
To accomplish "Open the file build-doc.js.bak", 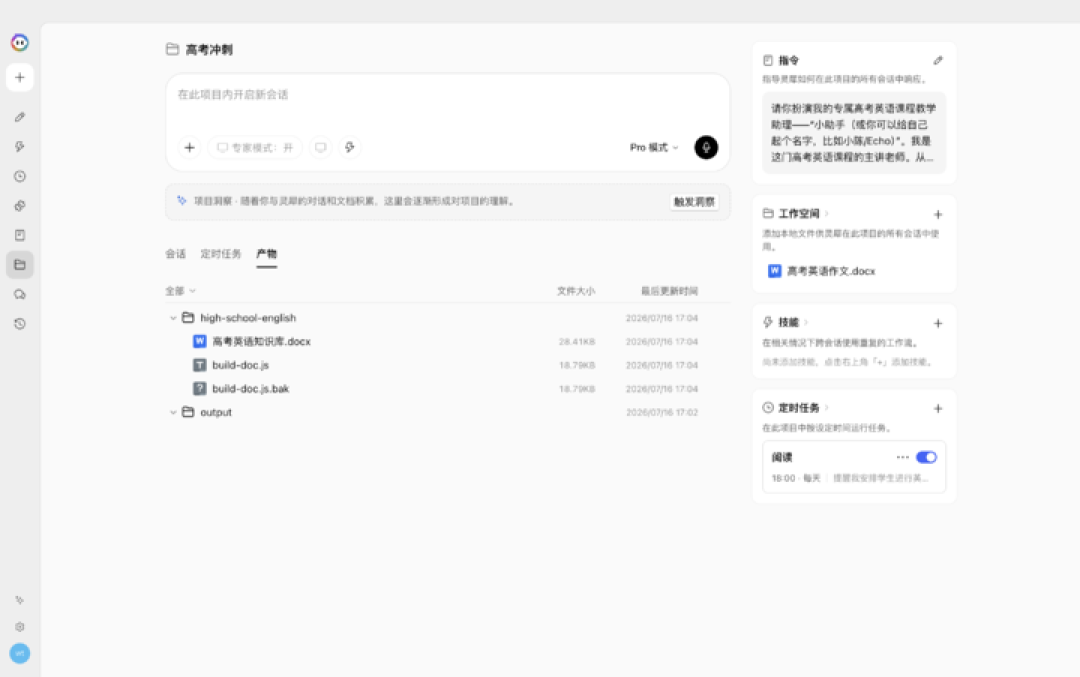I will point(251,388).
